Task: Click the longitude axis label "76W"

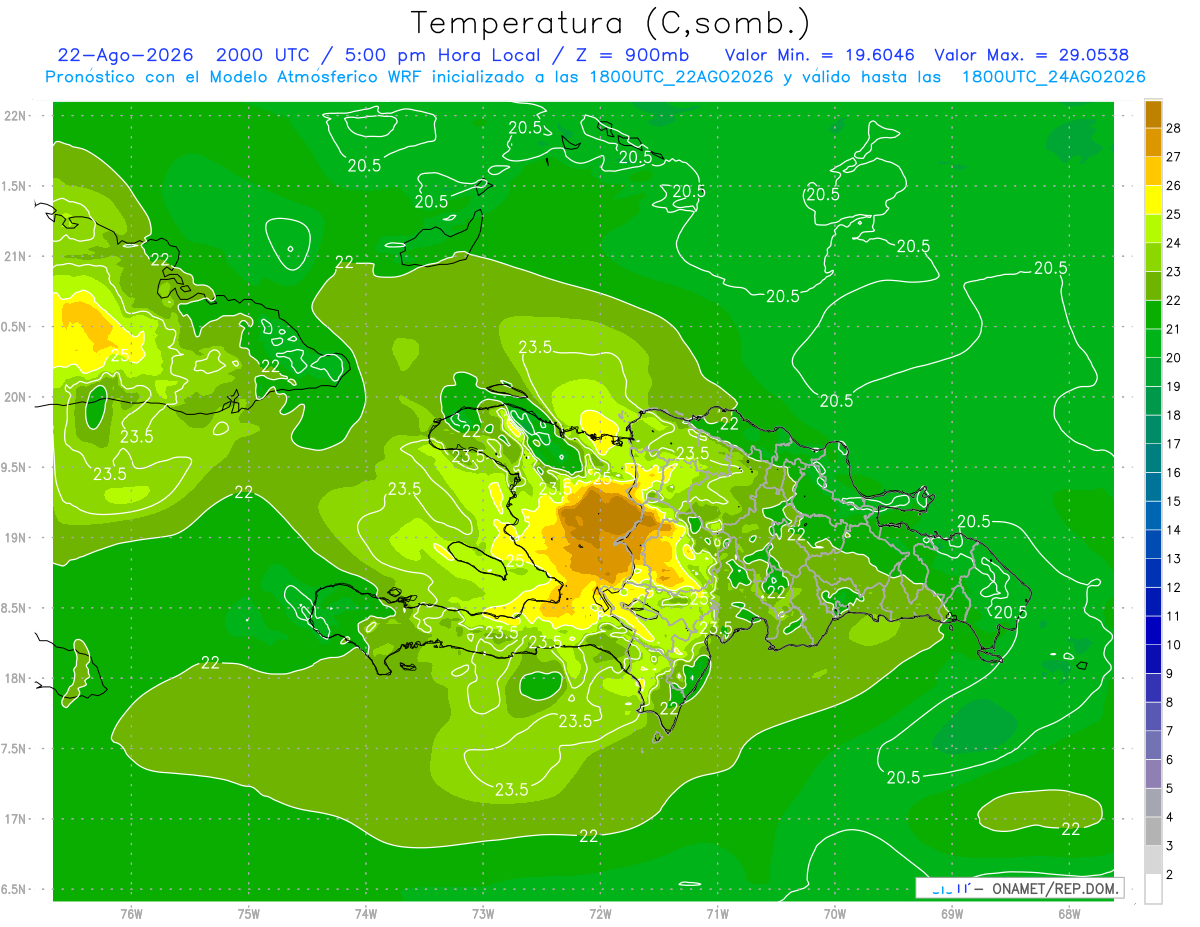Action: point(131,914)
